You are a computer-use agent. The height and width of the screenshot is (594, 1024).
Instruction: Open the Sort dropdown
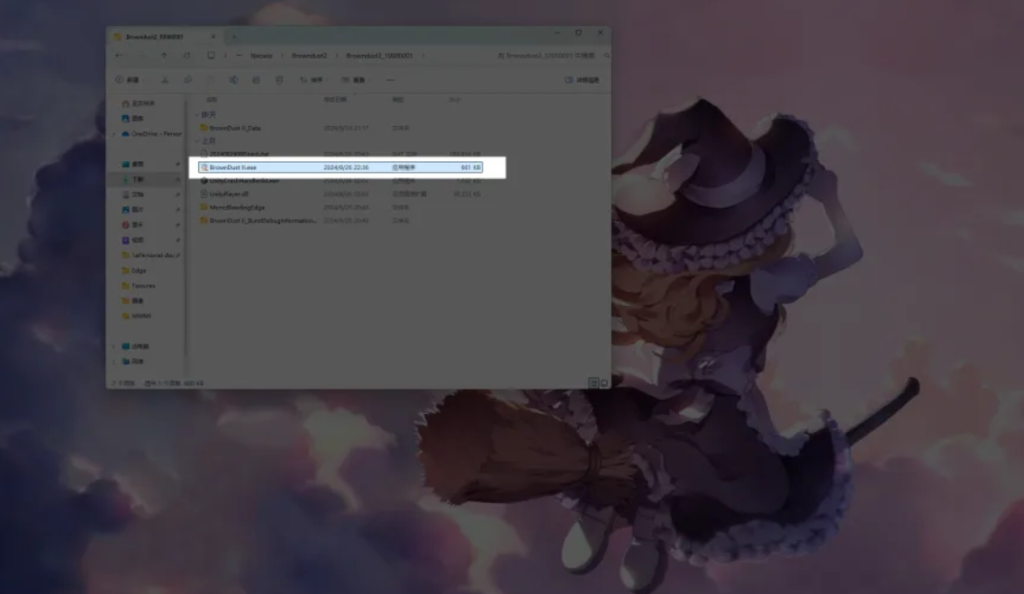312,80
